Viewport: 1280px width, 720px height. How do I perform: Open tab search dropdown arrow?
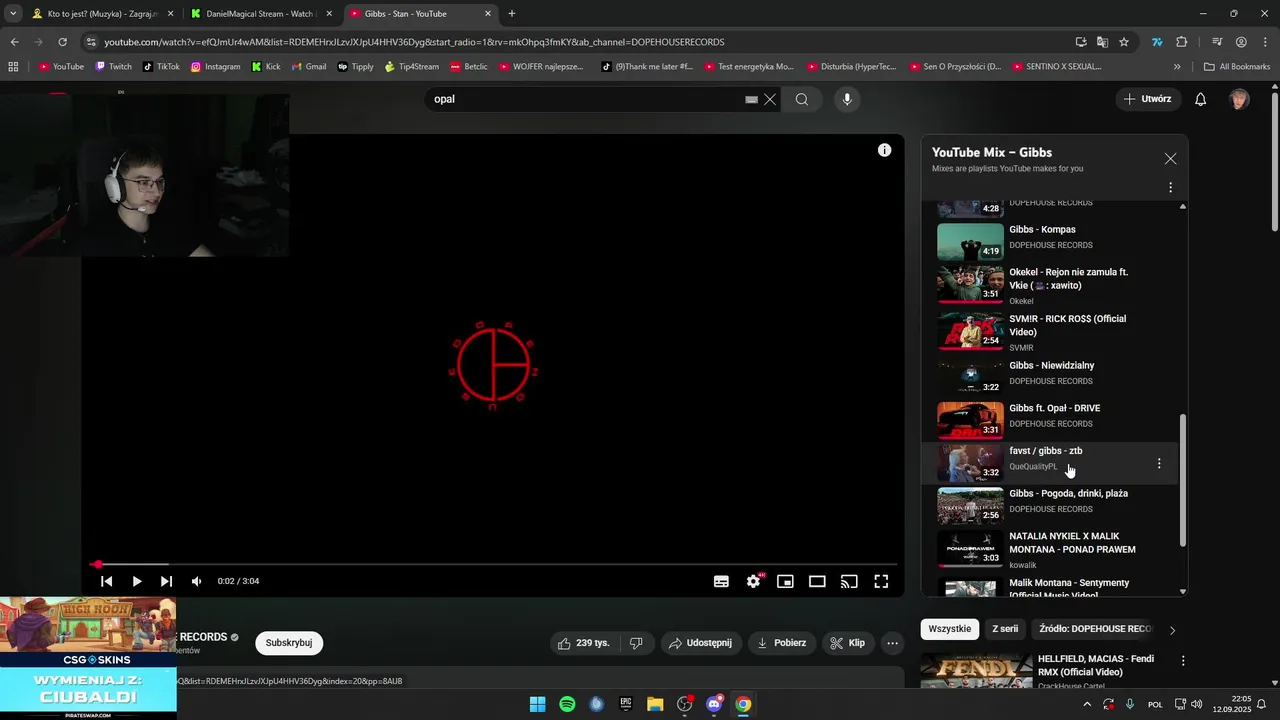coord(12,14)
